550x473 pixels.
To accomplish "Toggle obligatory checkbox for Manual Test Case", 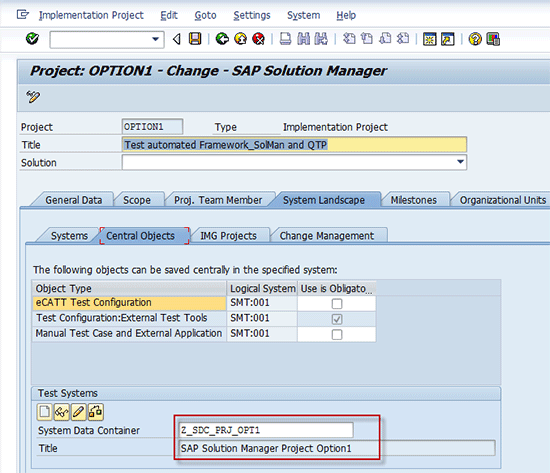I will 337,334.
